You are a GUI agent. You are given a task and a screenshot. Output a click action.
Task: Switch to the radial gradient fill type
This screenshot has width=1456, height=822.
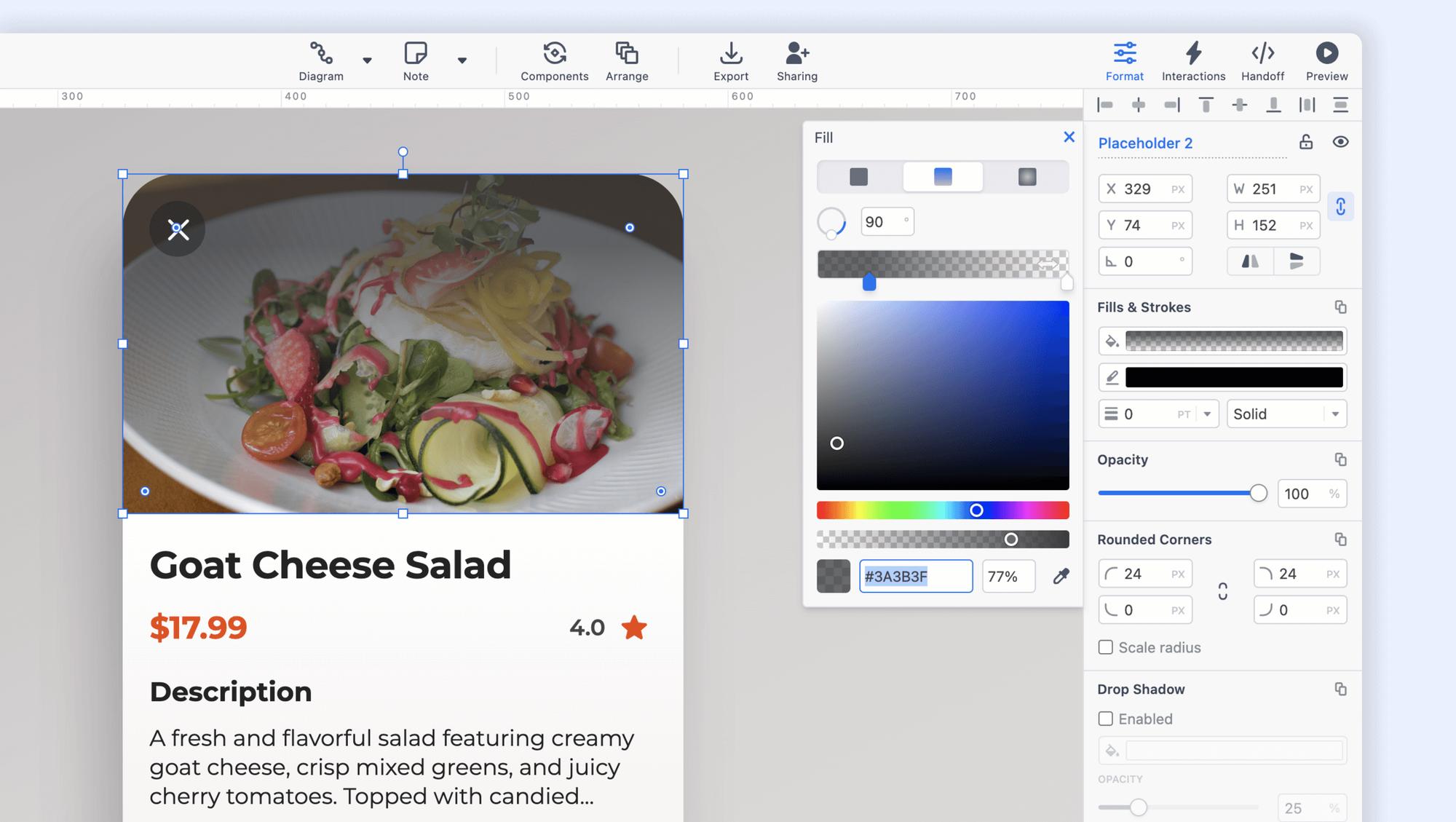click(x=1026, y=176)
